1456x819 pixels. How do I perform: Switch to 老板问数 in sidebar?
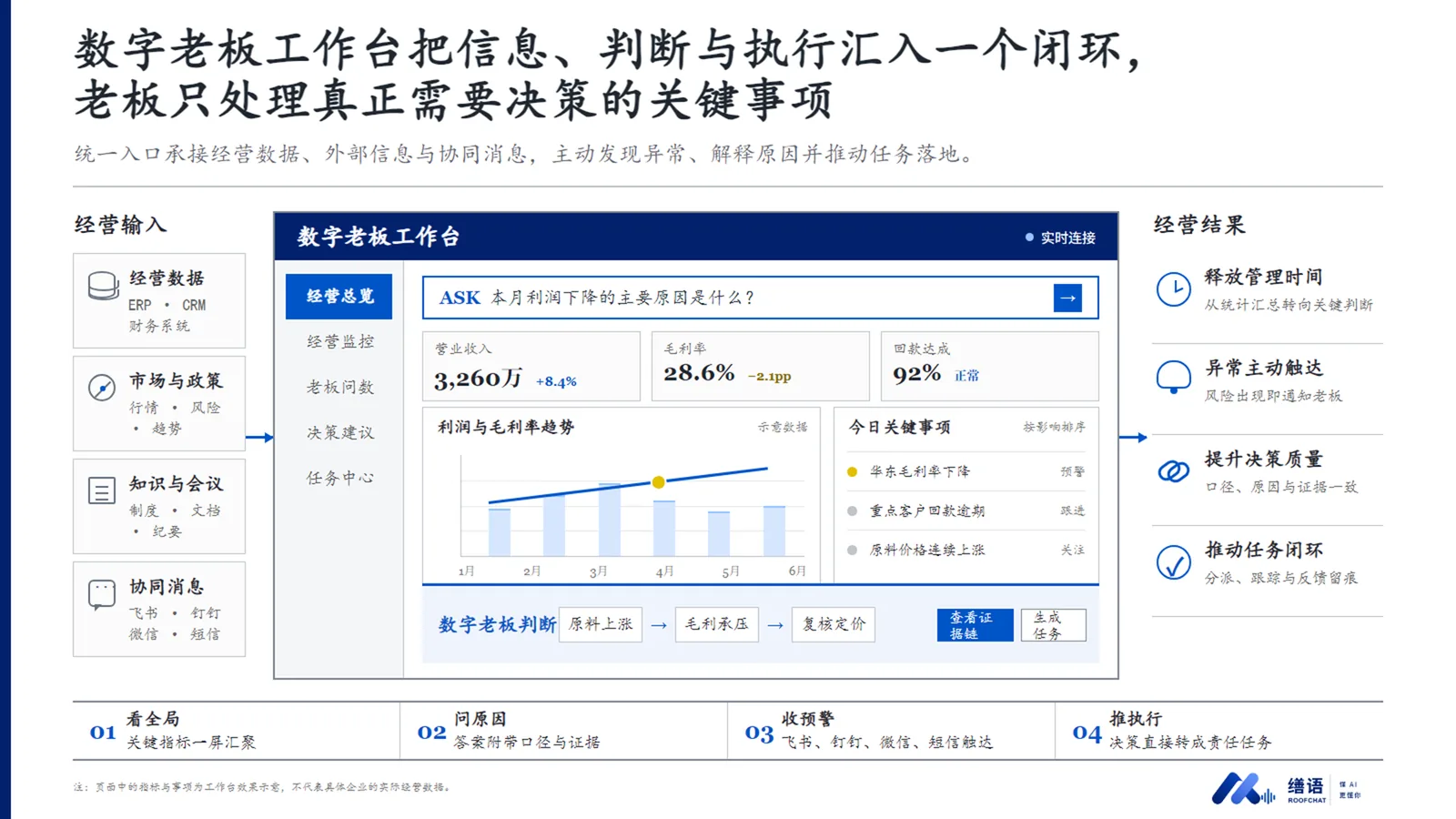pos(339,387)
